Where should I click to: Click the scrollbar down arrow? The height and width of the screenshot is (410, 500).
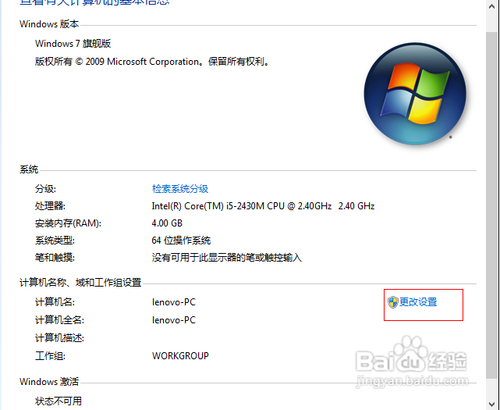click(x=492, y=404)
